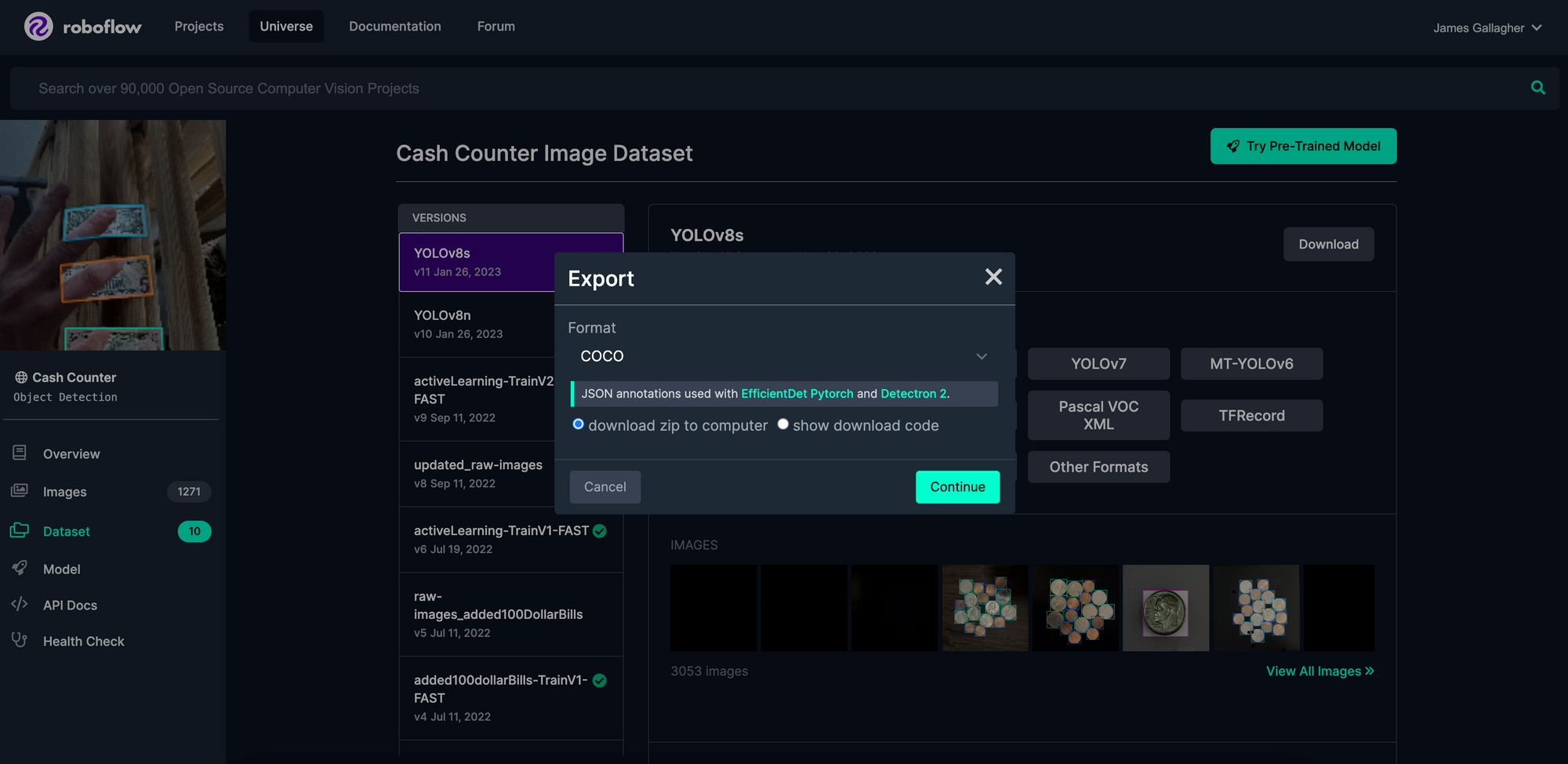Click the Dataset folder icon
This screenshot has height=764, width=1568.
(20, 530)
